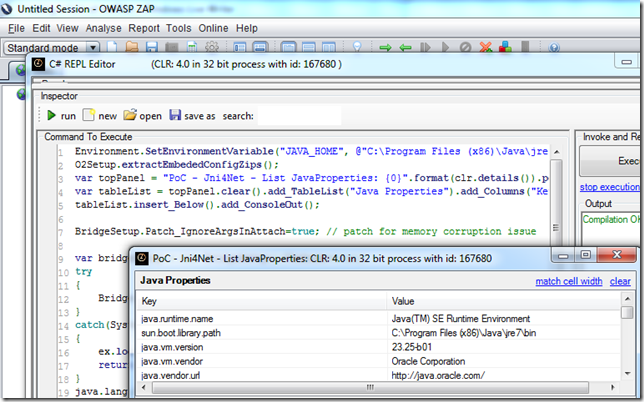Viewport: 644px width, 402px height.
Task: Click the green run icon in Inspector
Action: tap(52, 116)
